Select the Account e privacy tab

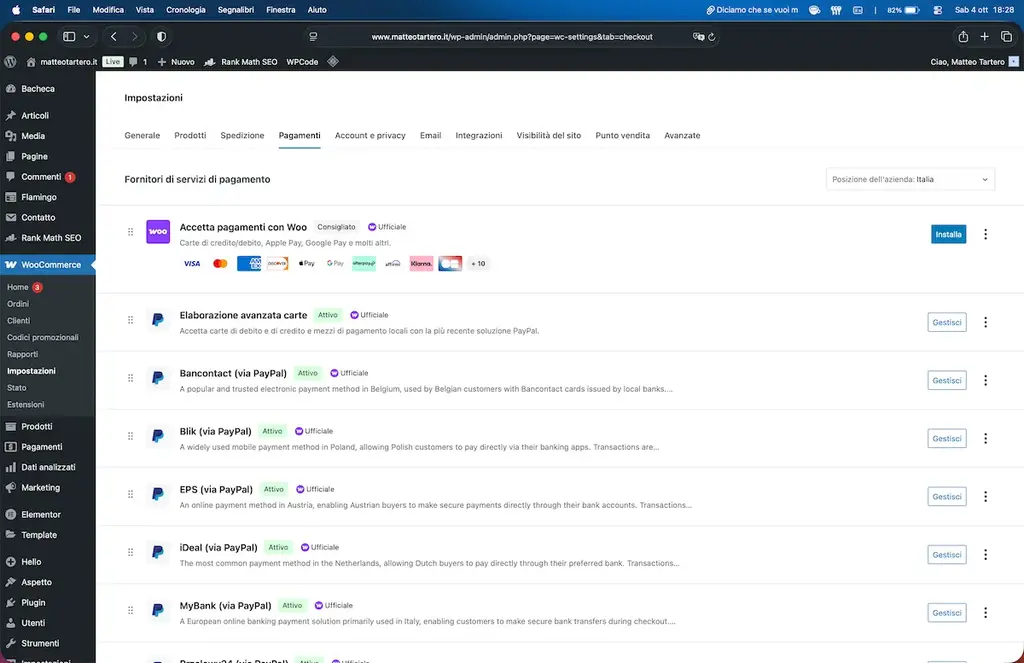(370, 135)
